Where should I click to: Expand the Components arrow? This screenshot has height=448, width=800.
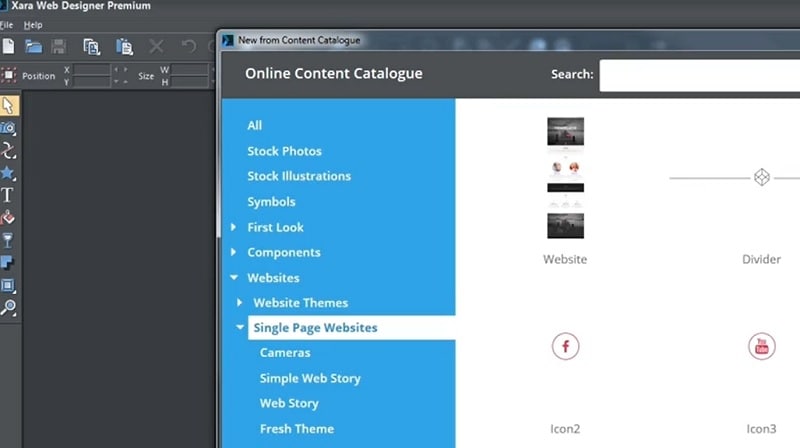pyautogui.click(x=233, y=252)
